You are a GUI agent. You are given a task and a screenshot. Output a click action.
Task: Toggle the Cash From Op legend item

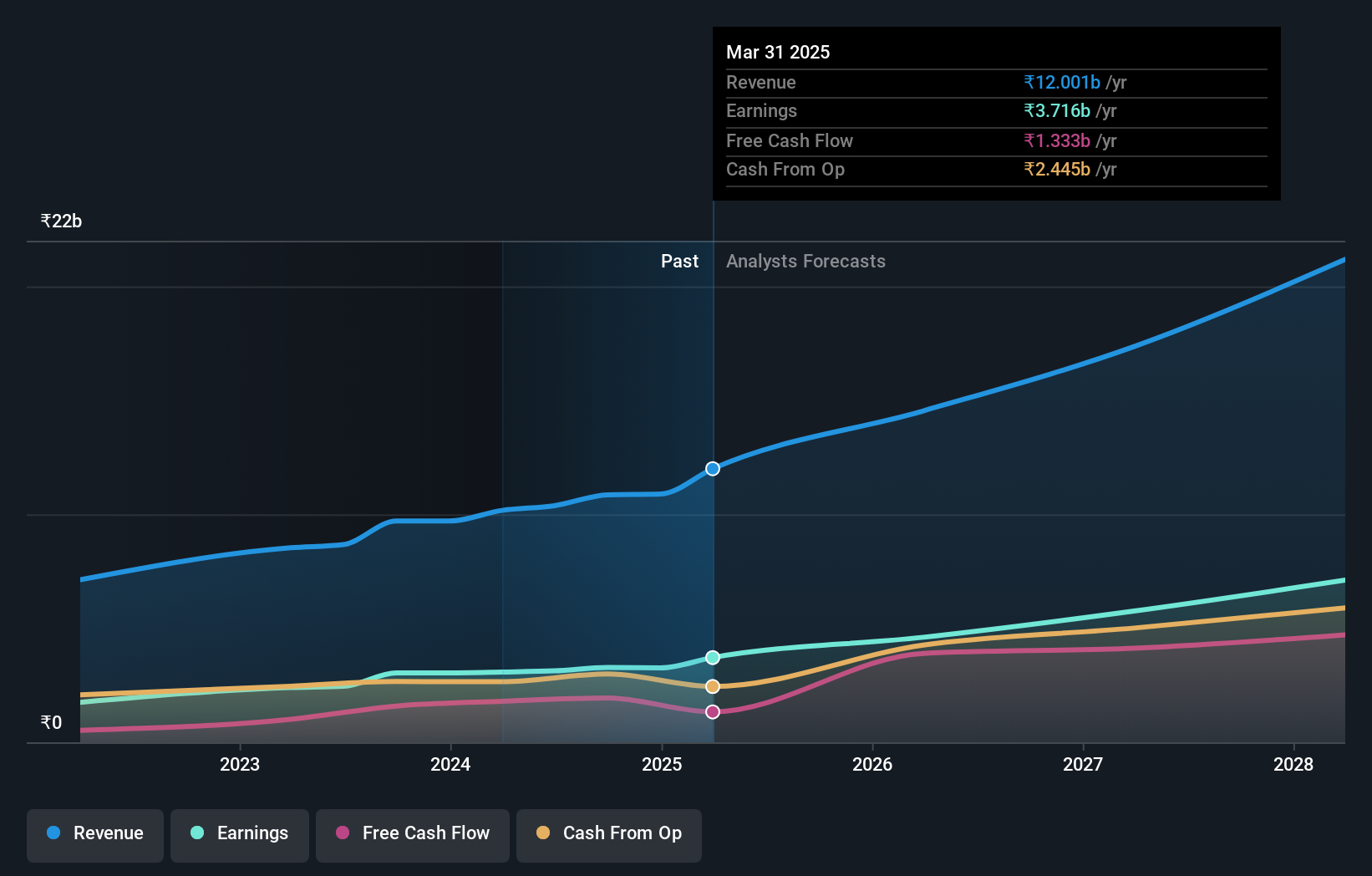tap(608, 835)
